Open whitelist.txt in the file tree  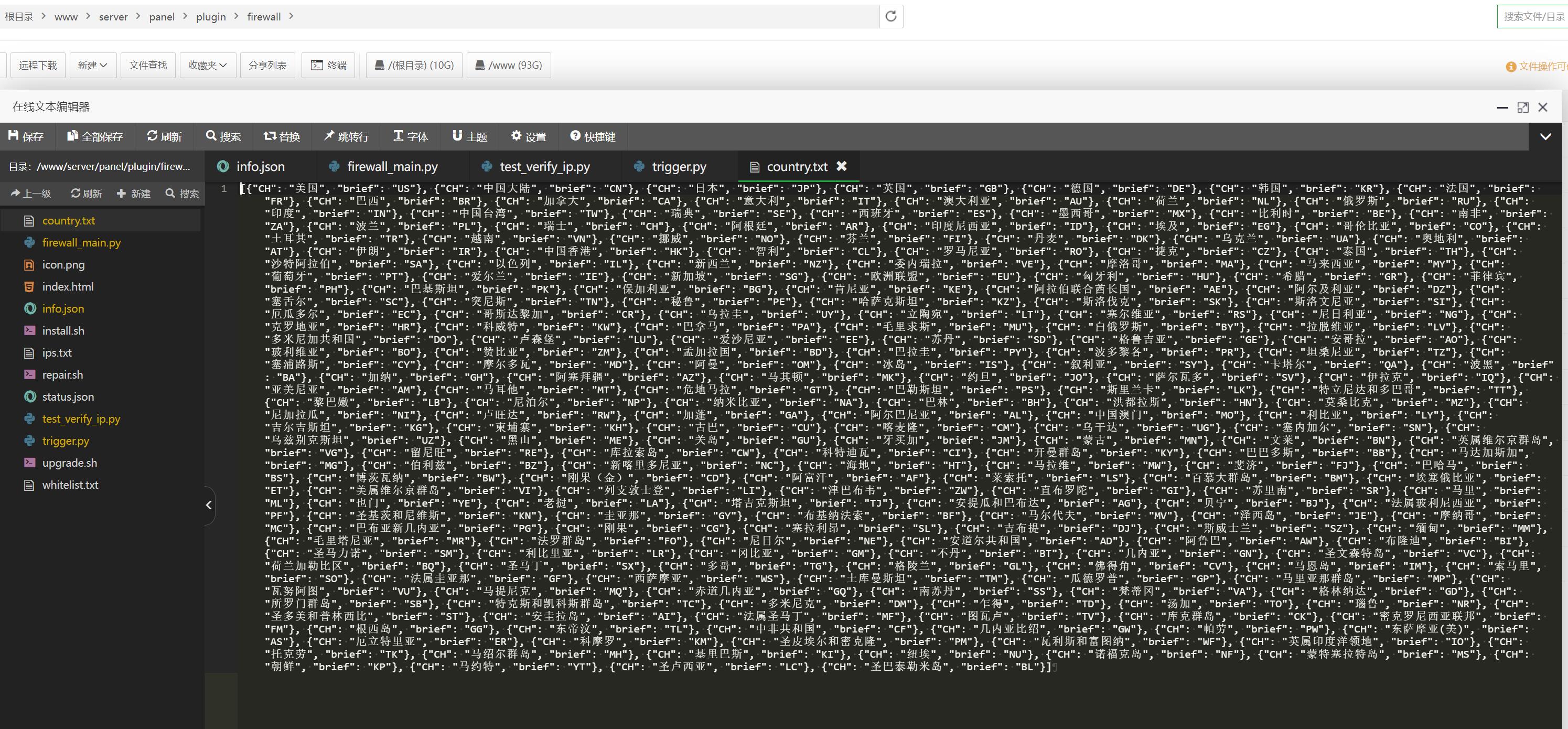click(70, 485)
